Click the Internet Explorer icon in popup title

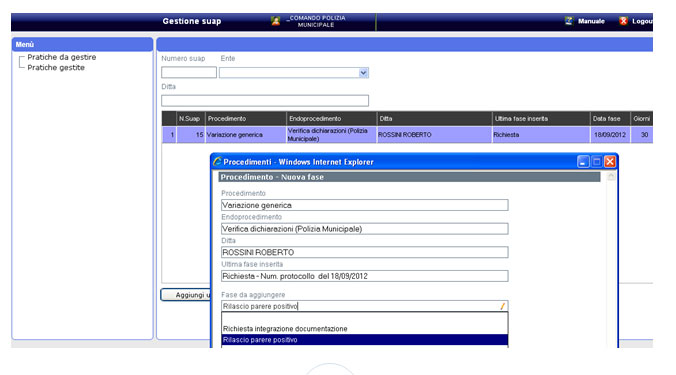tap(217, 162)
